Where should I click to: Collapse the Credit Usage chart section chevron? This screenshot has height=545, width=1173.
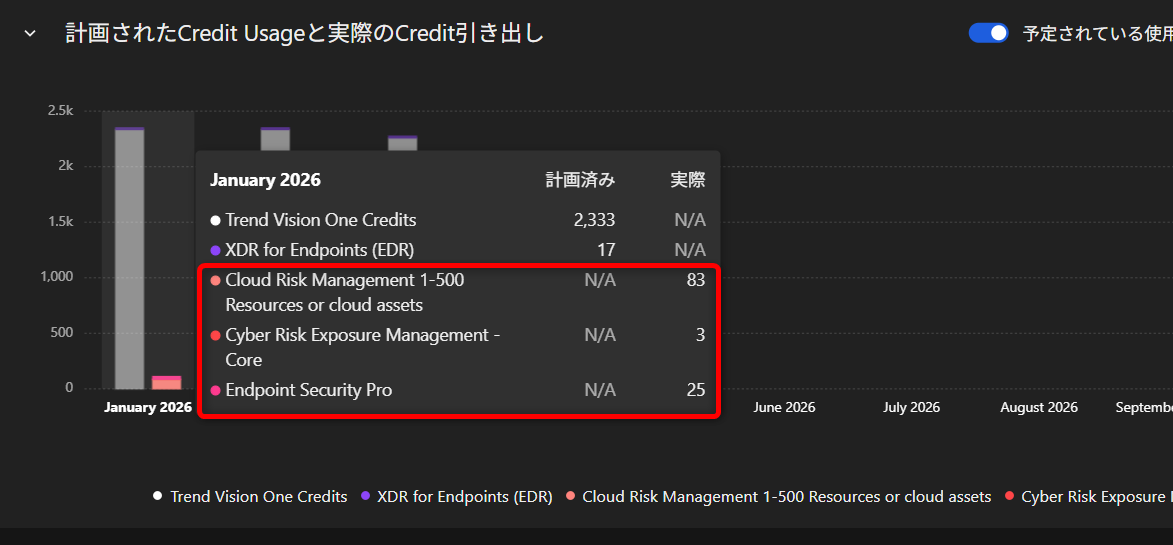coord(30,34)
